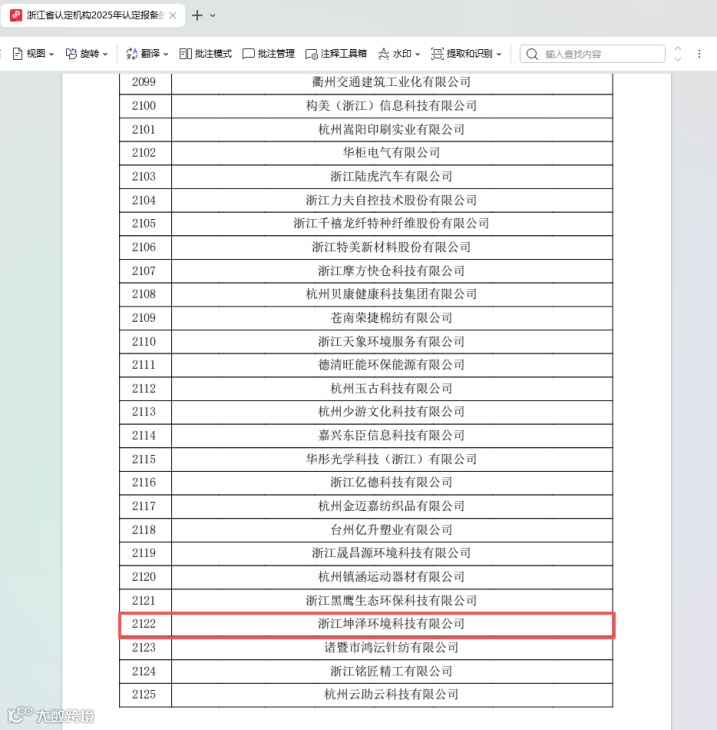Select 杭州少游文化科技有限公司 cell
717x730 pixels.
coord(392,412)
